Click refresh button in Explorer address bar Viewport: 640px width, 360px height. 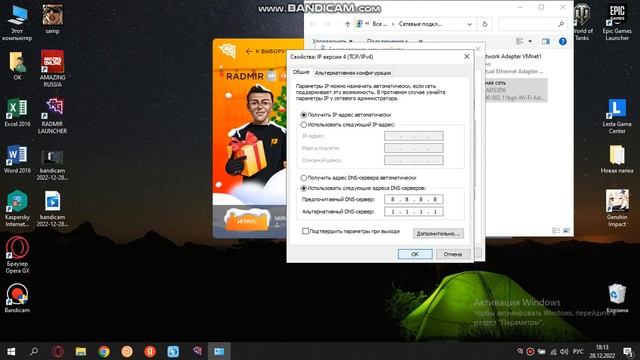485,24
